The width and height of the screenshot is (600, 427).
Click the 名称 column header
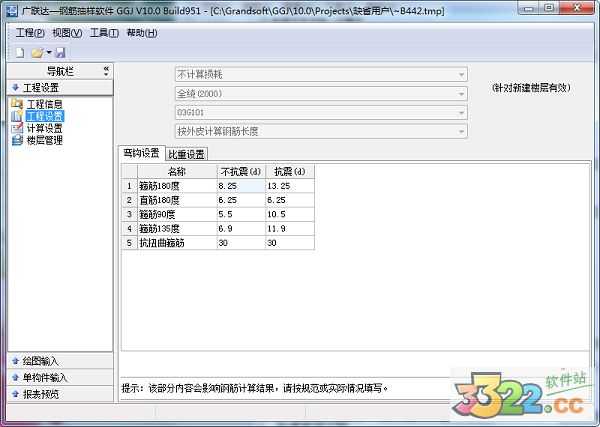(x=177, y=171)
